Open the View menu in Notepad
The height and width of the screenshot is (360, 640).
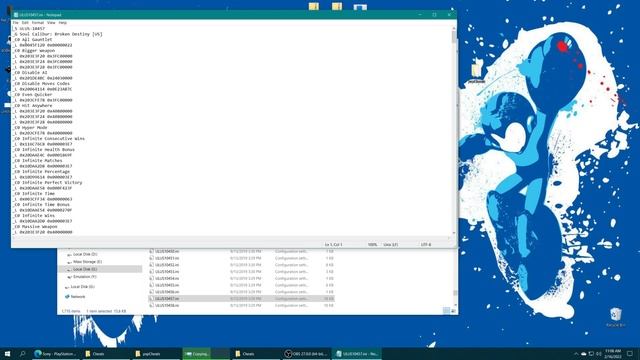51,23
